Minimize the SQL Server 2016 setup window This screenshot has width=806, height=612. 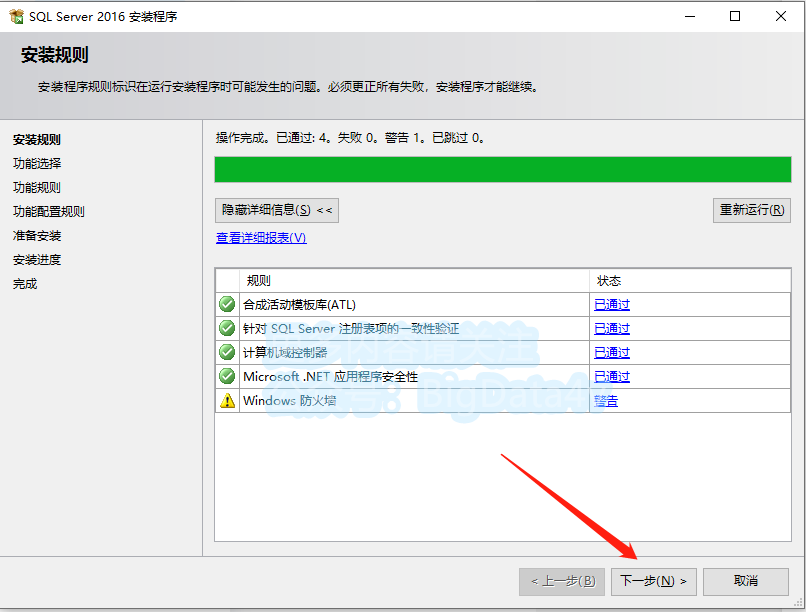click(x=690, y=16)
